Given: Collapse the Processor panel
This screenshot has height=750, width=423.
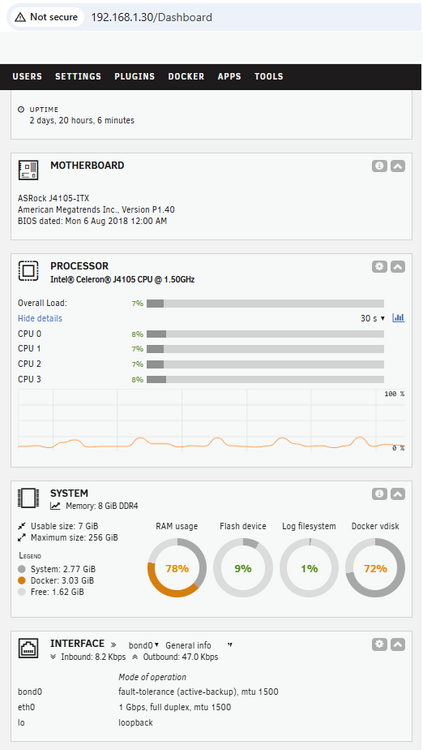Looking at the screenshot, I should (x=398, y=266).
